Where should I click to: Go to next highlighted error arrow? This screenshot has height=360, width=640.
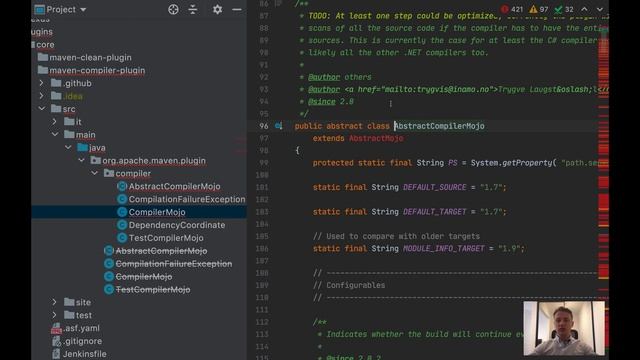click(x=600, y=9)
